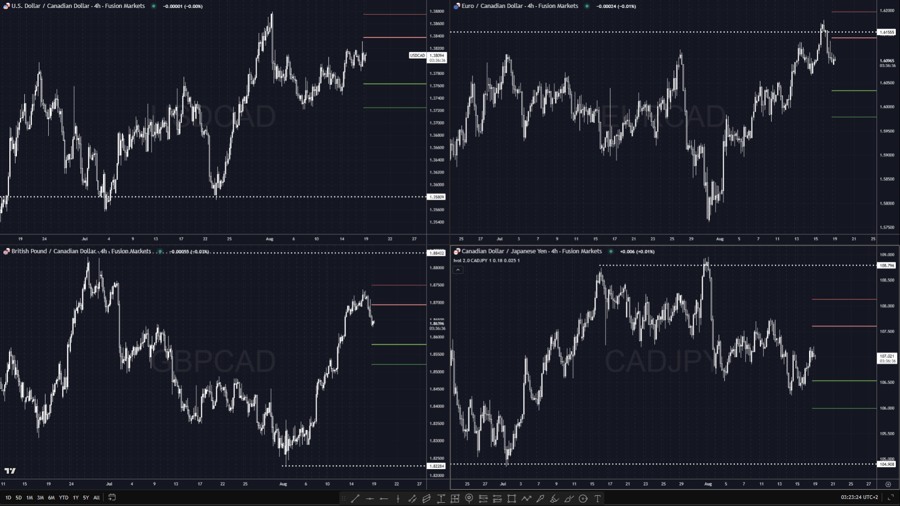This screenshot has height=506, width=900.
Task: Select the trend line drawing tool
Action: coord(355,498)
